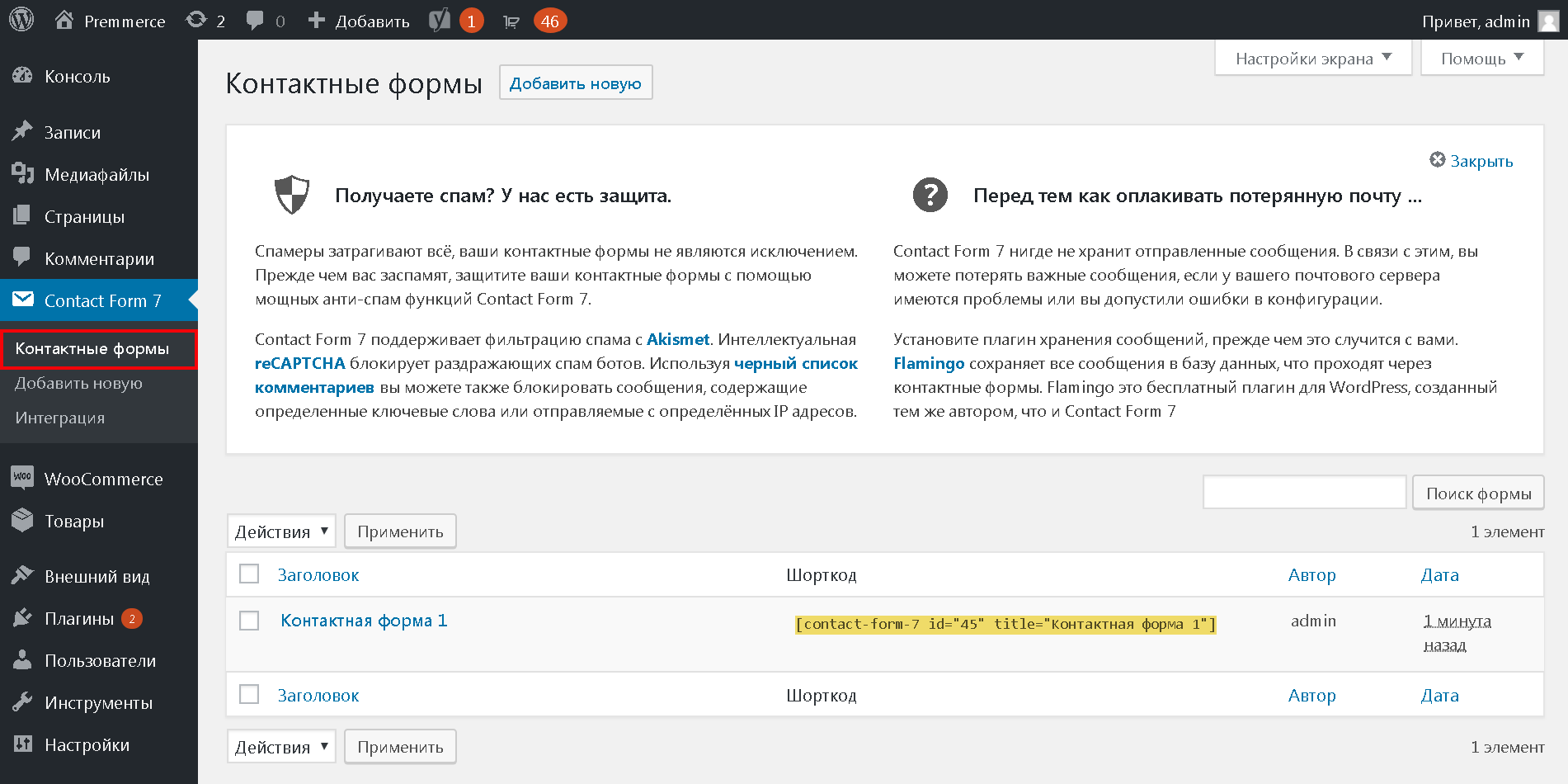Image resolution: width=1568 pixels, height=784 pixels.
Task: Click the top Применить button
Action: pos(400,531)
